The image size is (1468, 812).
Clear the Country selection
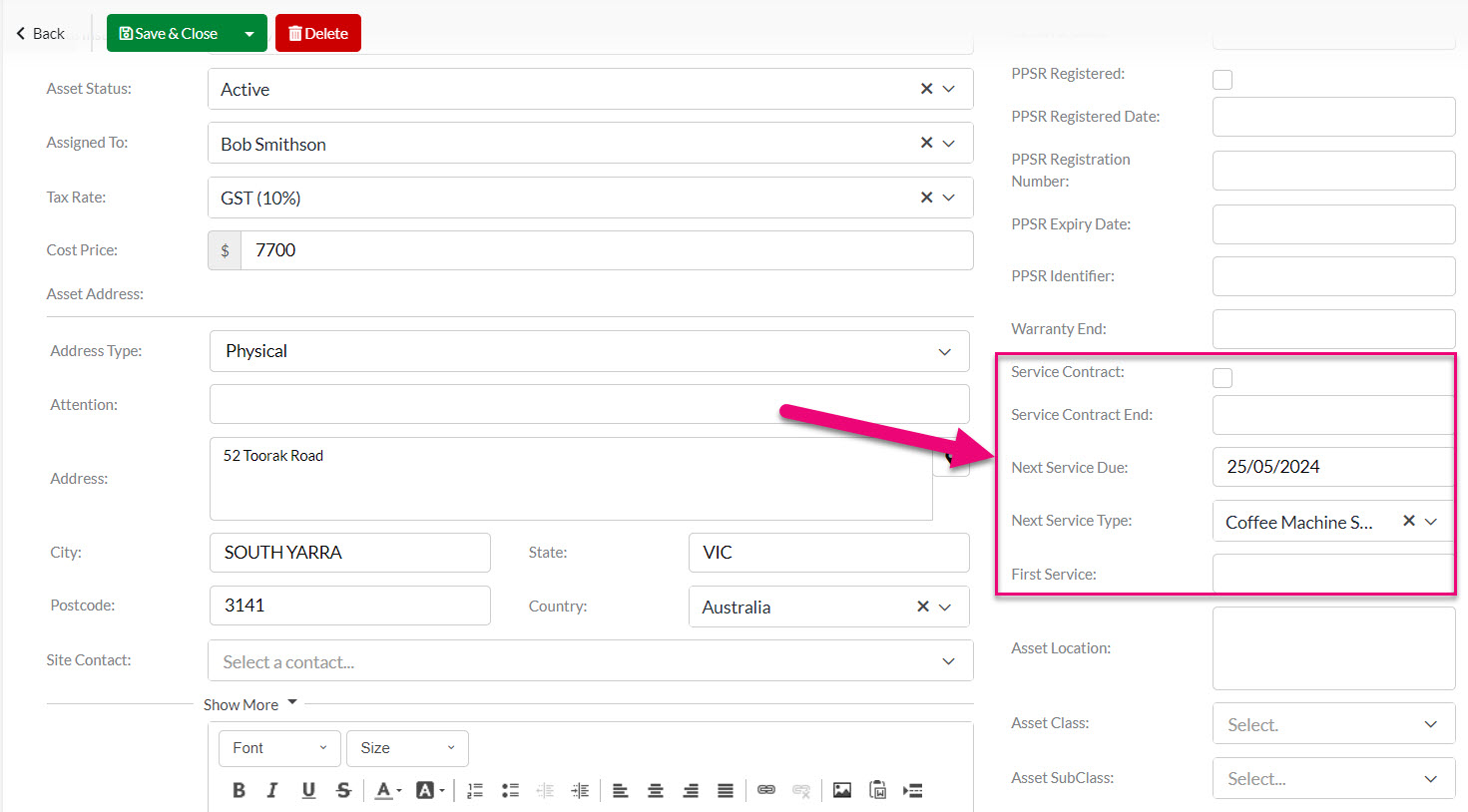[x=923, y=607]
